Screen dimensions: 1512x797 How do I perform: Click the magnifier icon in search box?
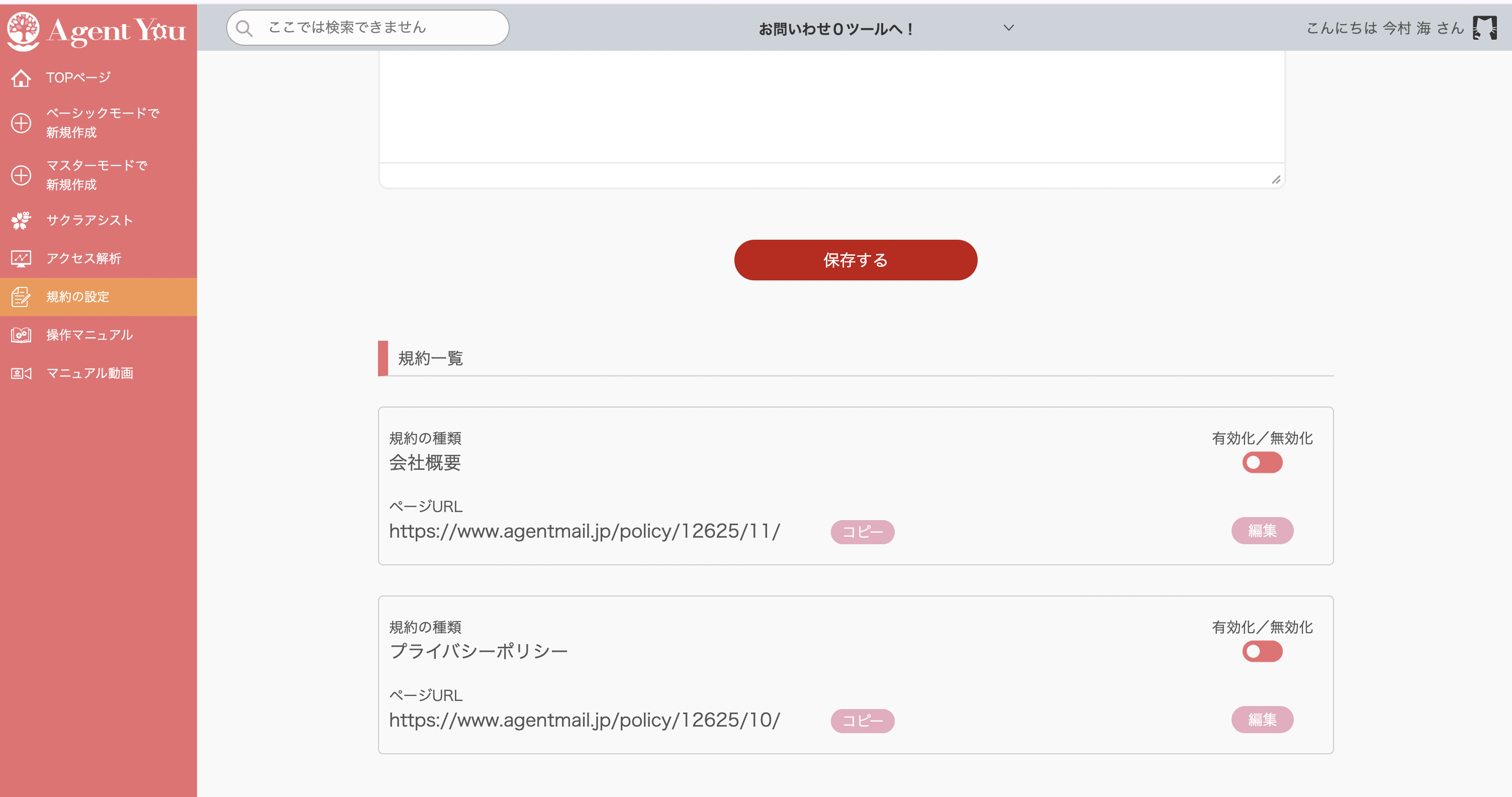point(244,28)
